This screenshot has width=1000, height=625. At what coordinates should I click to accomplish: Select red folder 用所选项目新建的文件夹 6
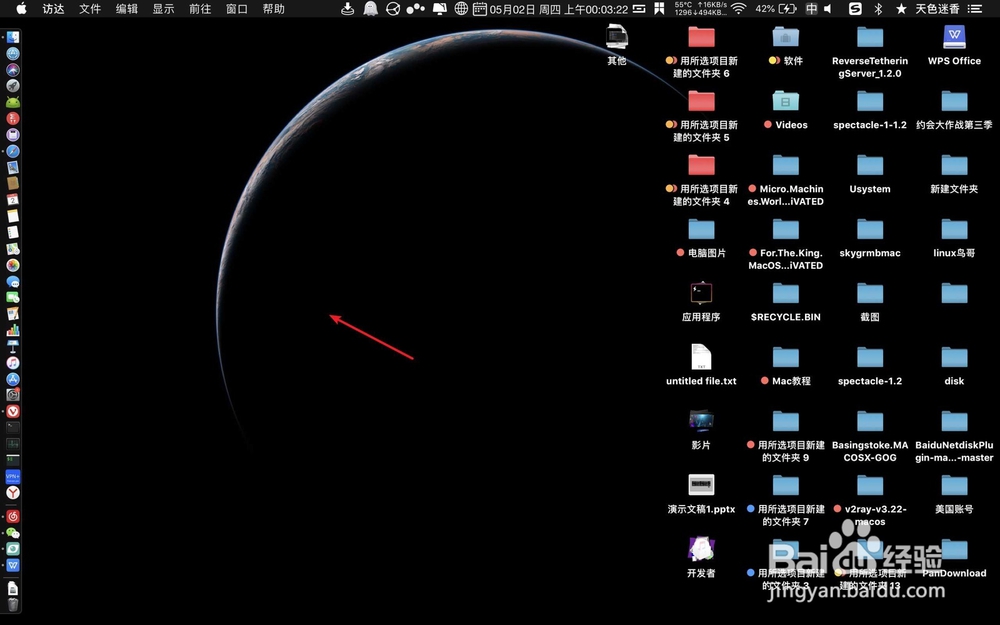pyautogui.click(x=702, y=52)
